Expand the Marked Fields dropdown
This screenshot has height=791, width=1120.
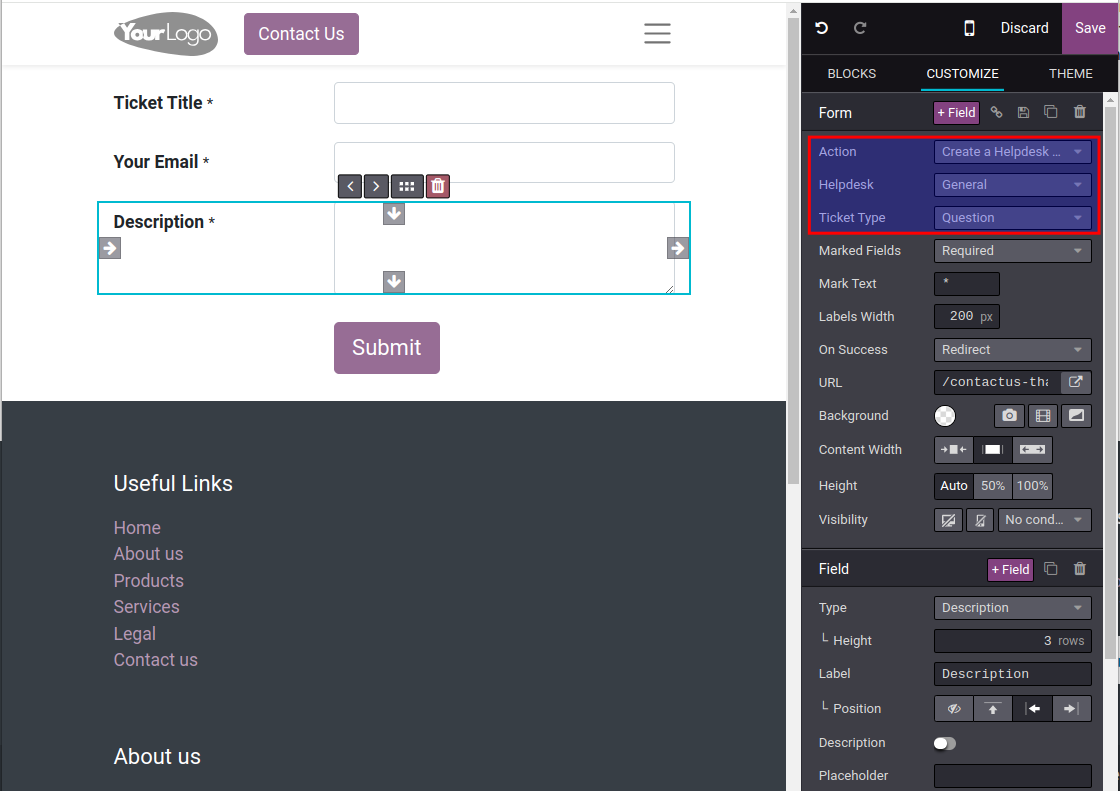click(1012, 251)
